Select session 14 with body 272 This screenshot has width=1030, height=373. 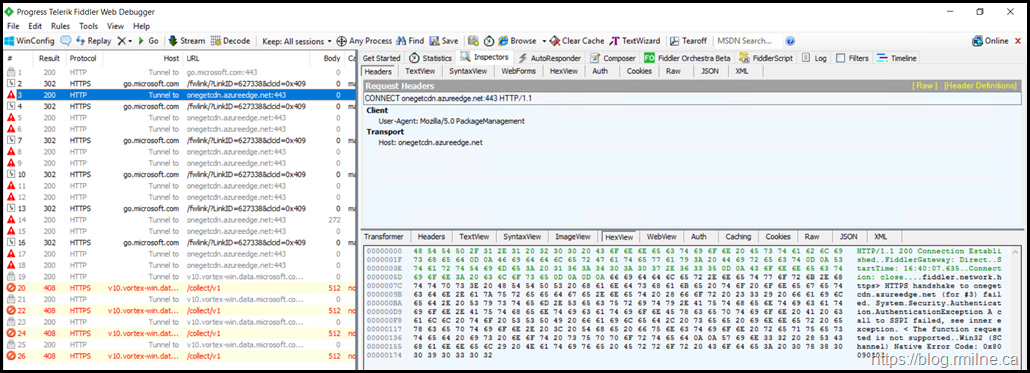coord(179,219)
